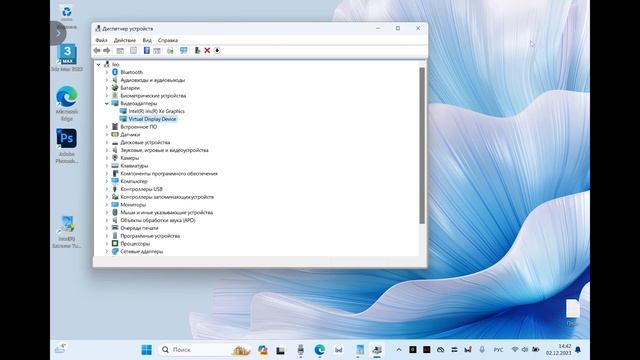Expand Аудиовходы и аудиовыходы category
The image size is (640, 360).
pyautogui.click(x=107, y=80)
